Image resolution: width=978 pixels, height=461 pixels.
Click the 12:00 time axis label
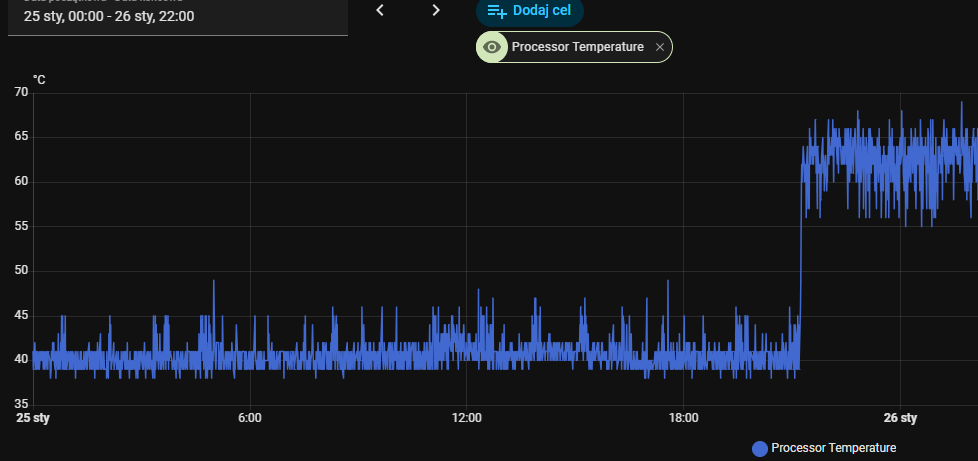click(x=466, y=418)
